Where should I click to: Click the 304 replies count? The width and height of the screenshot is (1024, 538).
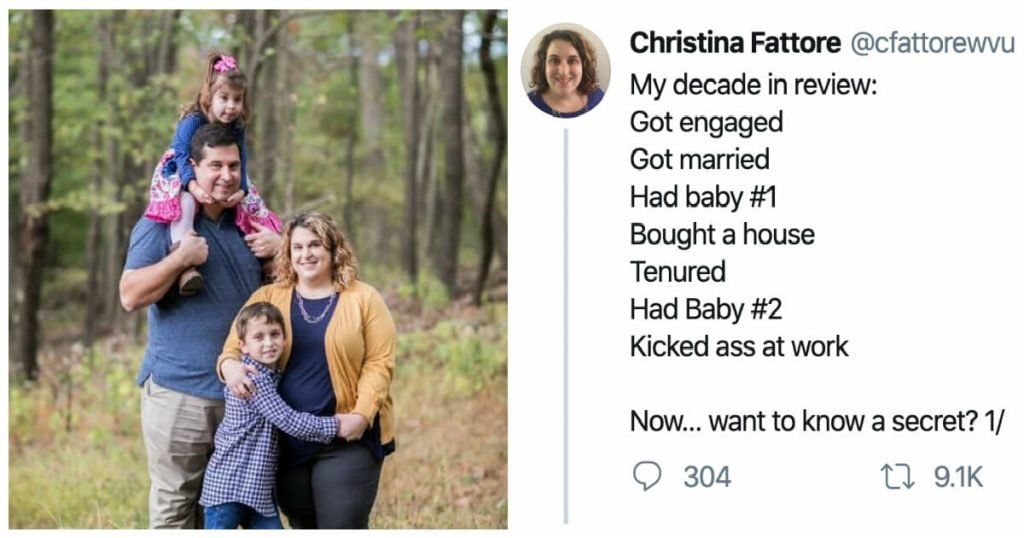tap(707, 477)
